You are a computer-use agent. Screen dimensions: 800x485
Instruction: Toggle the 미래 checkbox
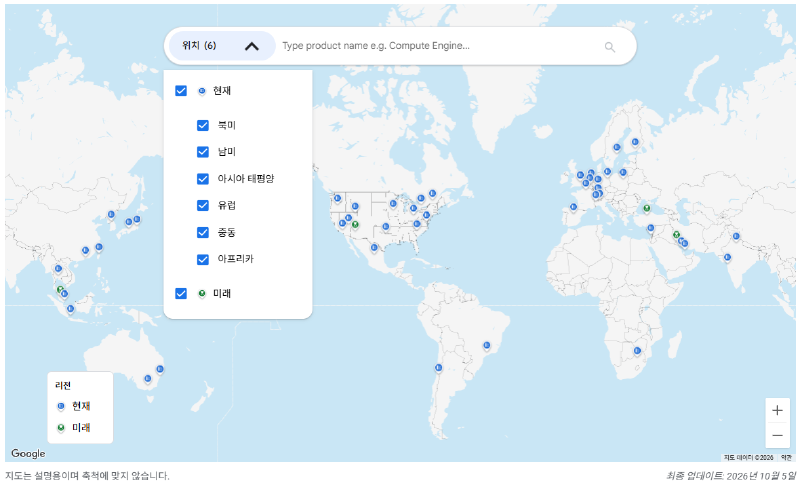(181, 294)
